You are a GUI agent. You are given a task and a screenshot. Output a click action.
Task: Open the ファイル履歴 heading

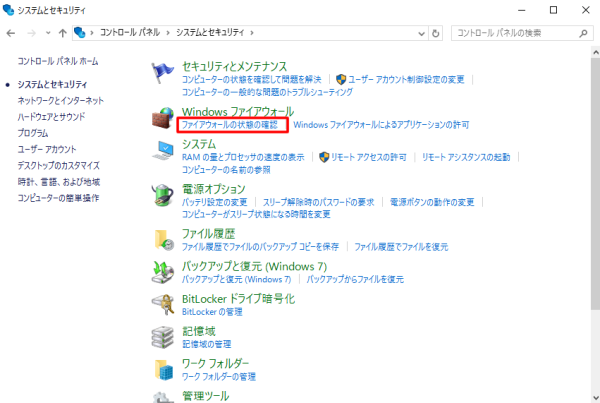(209, 234)
